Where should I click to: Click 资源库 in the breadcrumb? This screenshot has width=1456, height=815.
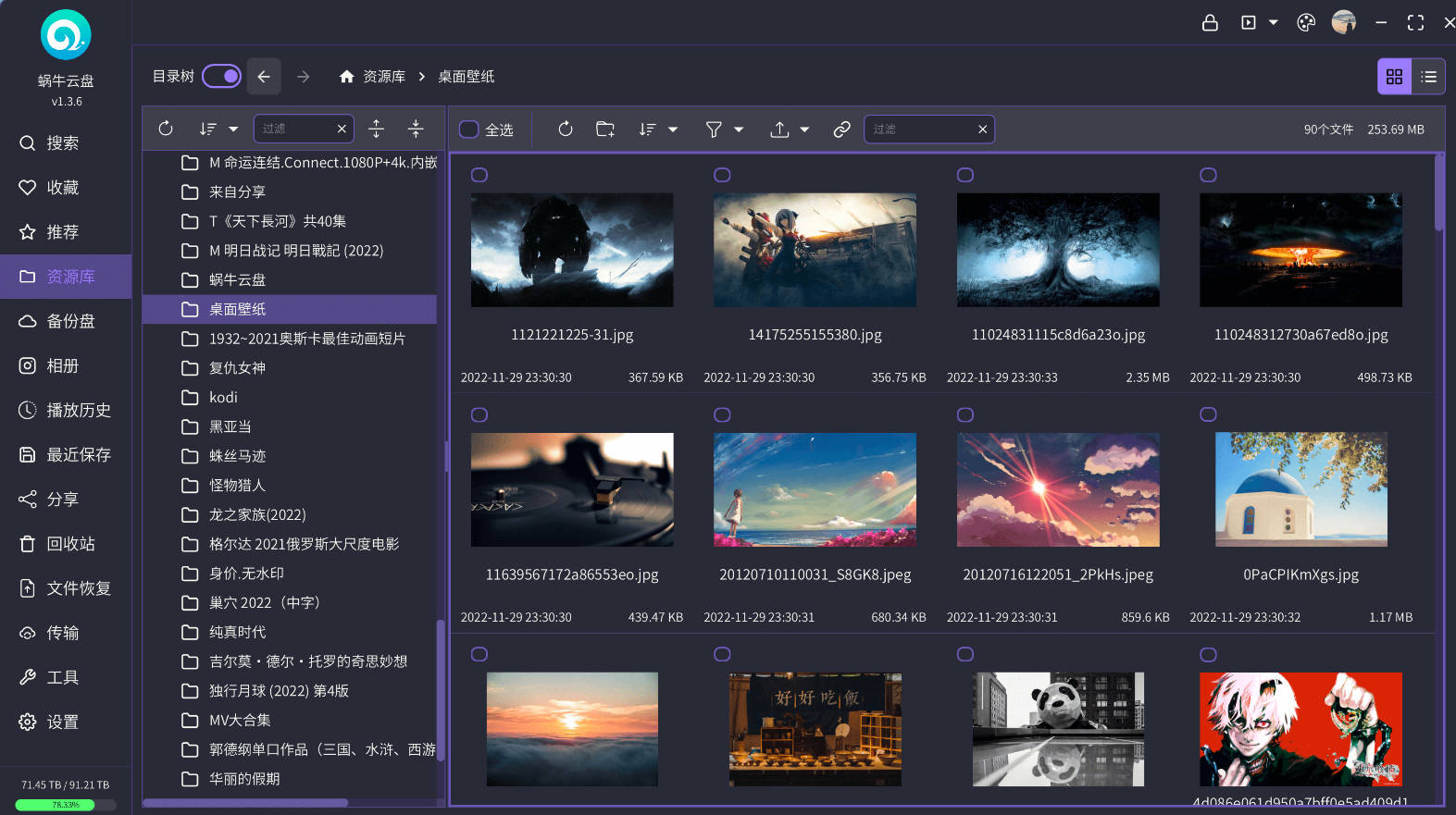(x=384, y=77)
